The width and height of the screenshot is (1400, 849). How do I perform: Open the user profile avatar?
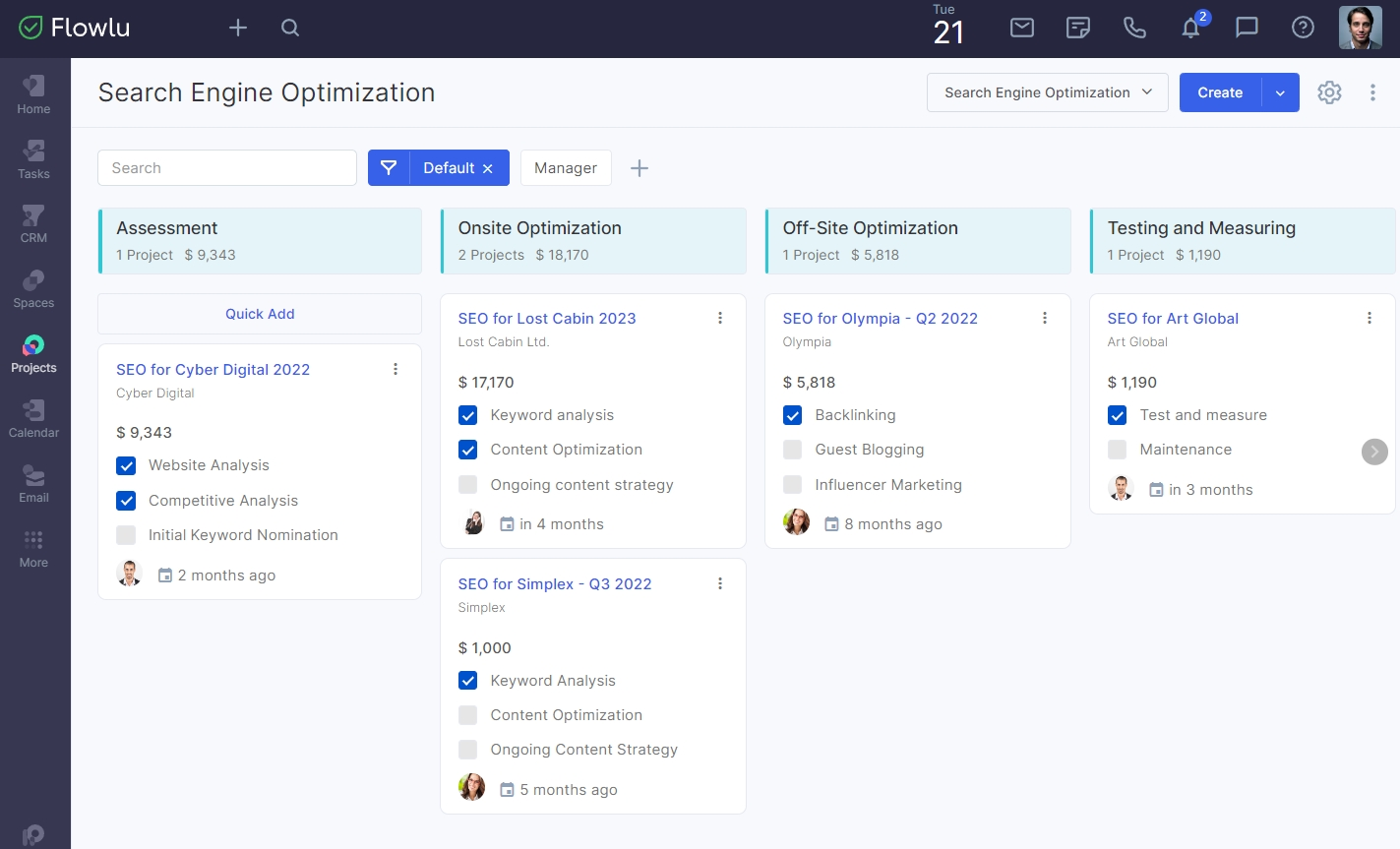[x=1361, y=28]
